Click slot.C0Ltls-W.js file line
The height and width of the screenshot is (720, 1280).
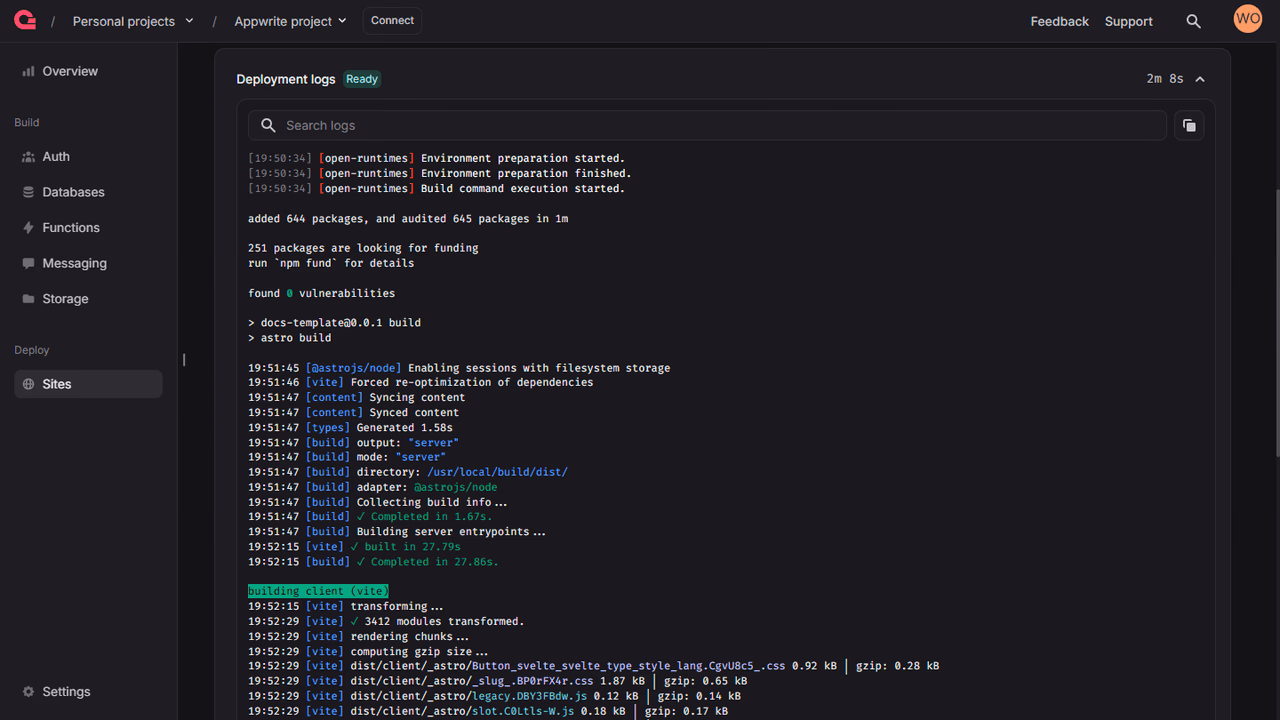[x=488, y=711]
